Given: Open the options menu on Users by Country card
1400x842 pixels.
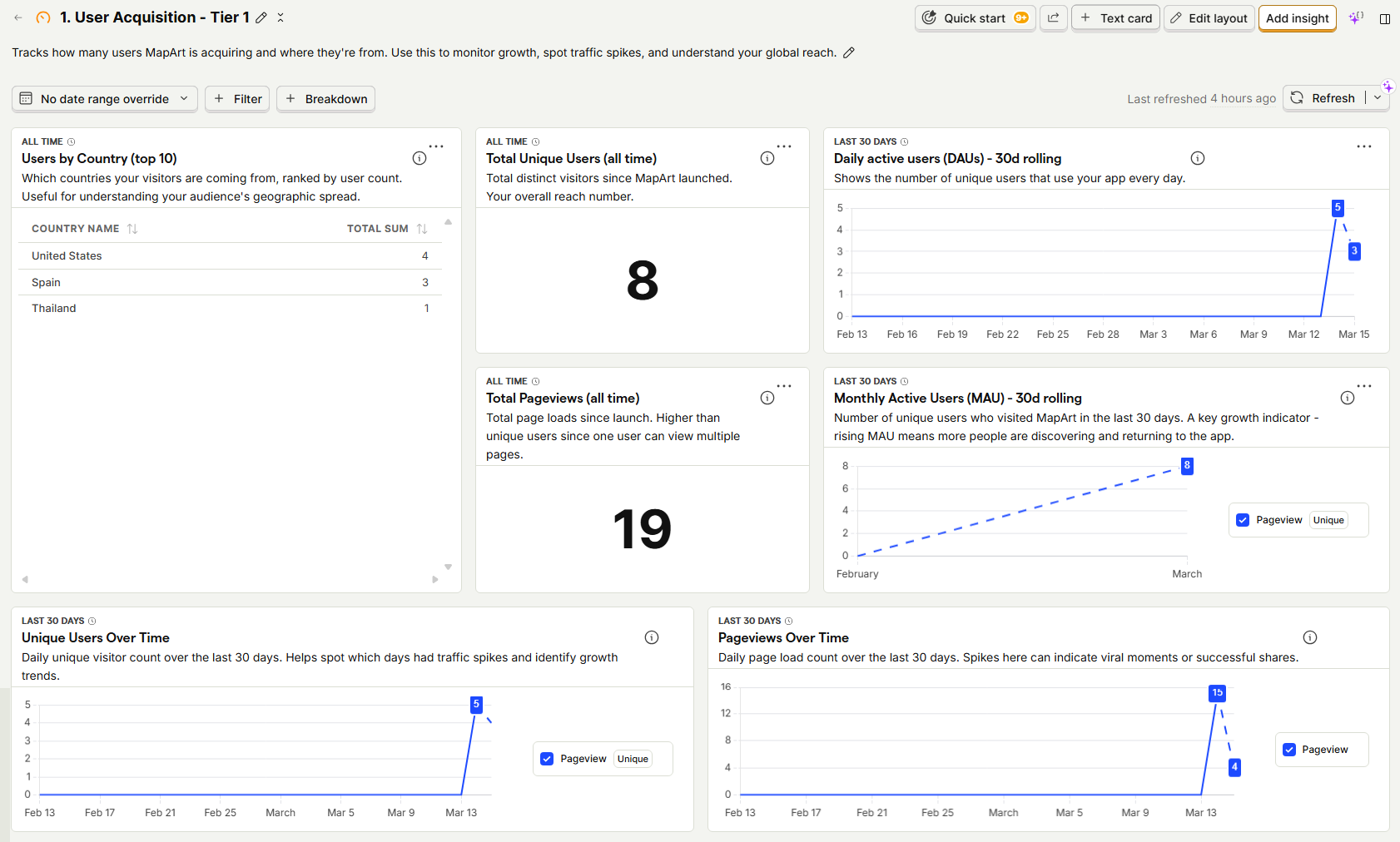Looking at the screenshot, I should pyautogui.click(x=436, y=146).
